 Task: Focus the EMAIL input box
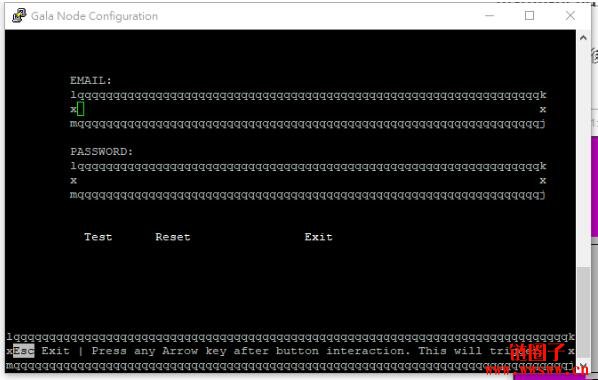(308, 109)
